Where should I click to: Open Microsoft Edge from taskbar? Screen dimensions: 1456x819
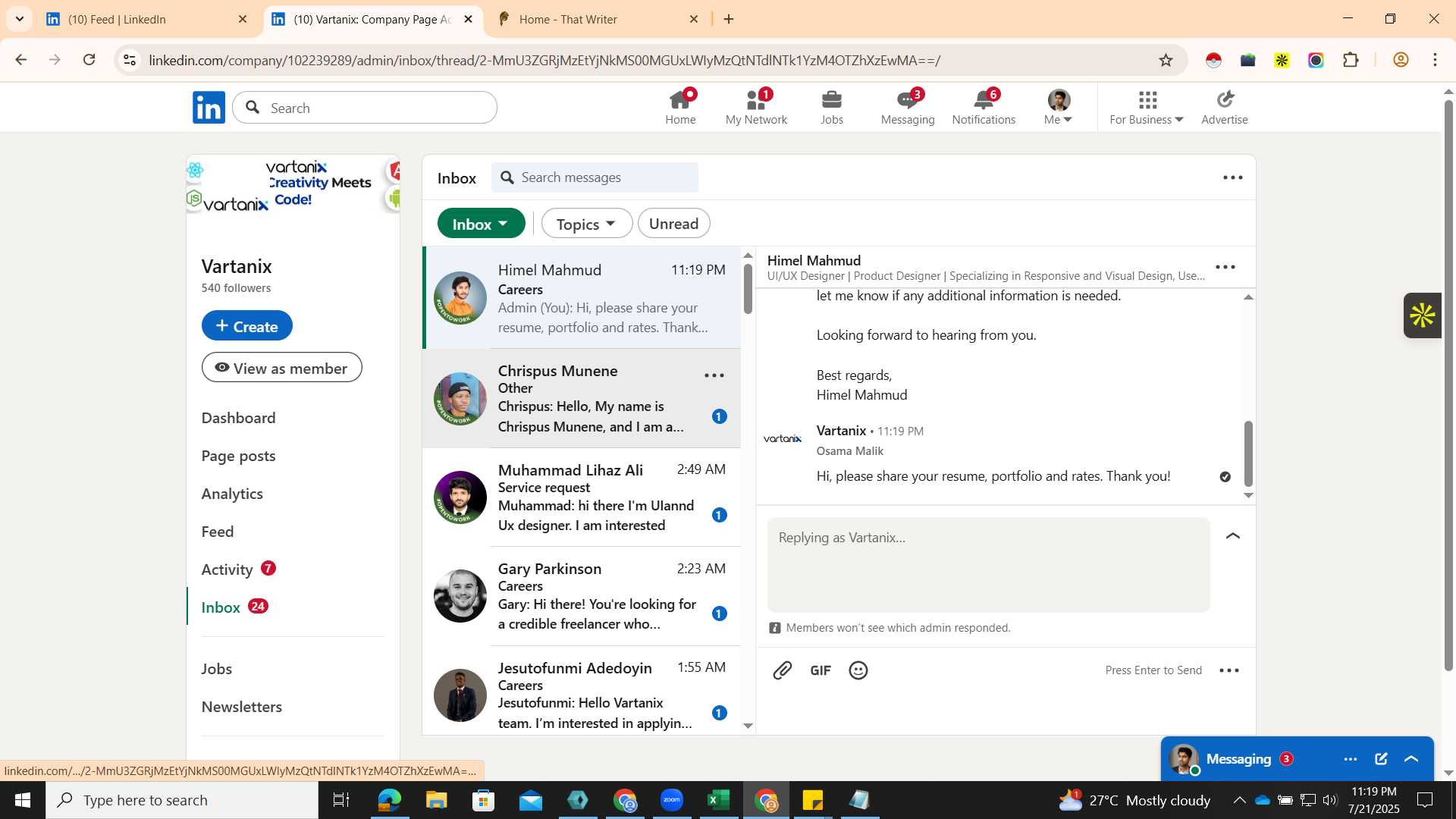389,800
